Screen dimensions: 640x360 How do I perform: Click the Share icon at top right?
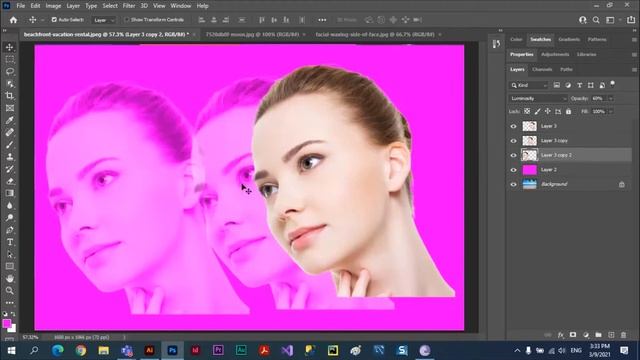(x=631, y=20)
